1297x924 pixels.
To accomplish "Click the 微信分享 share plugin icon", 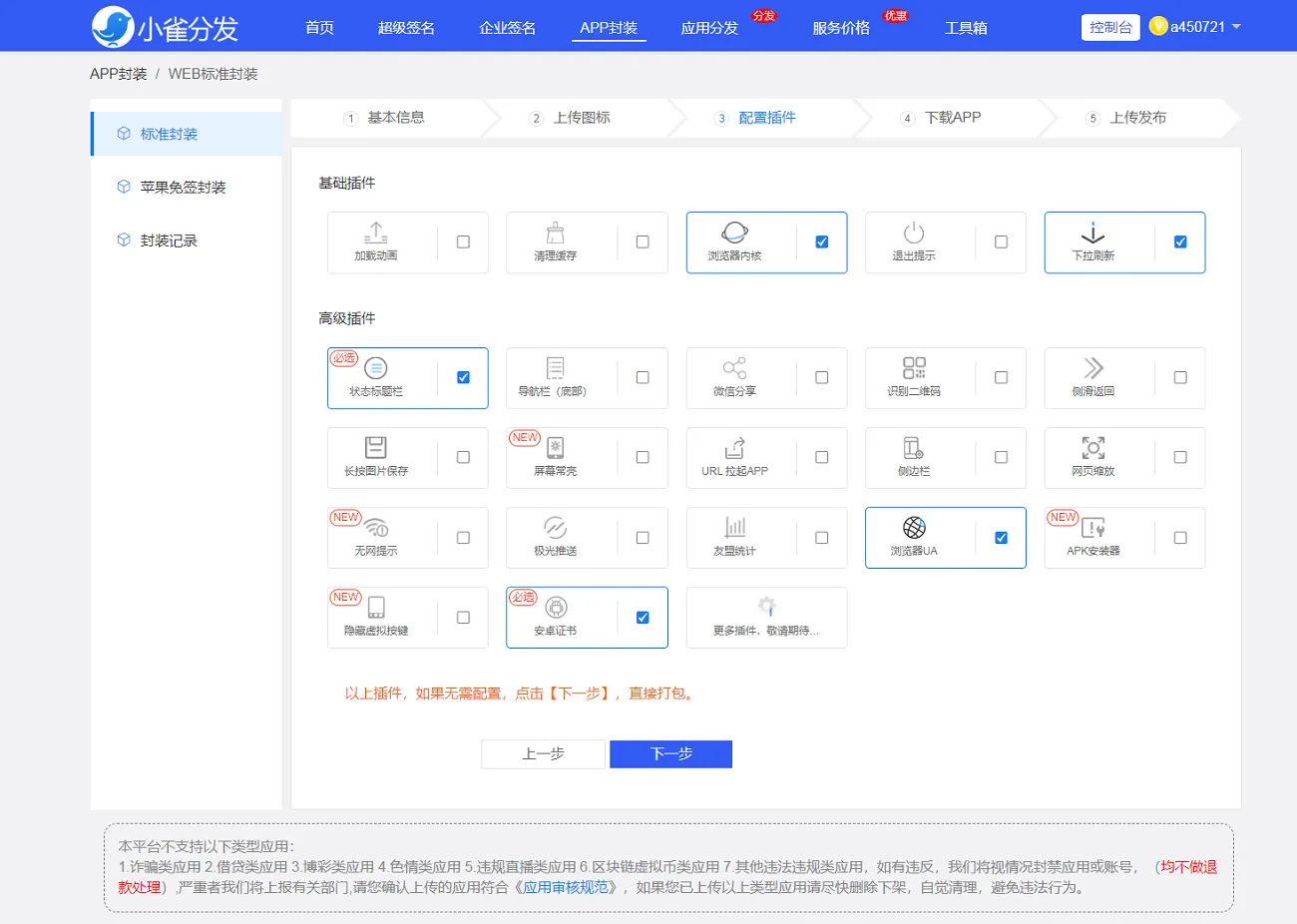I will [x=734, y=368].
